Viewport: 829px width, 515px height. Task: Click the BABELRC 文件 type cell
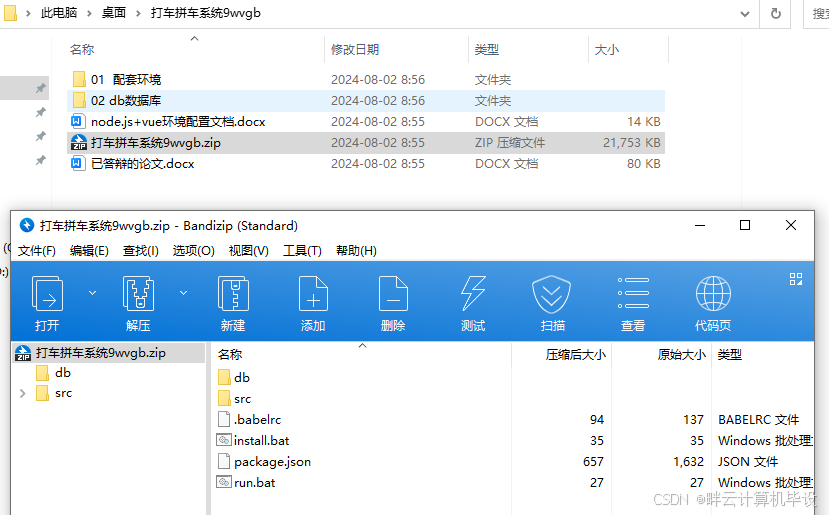pyautogui.click(x=759, y=419)
